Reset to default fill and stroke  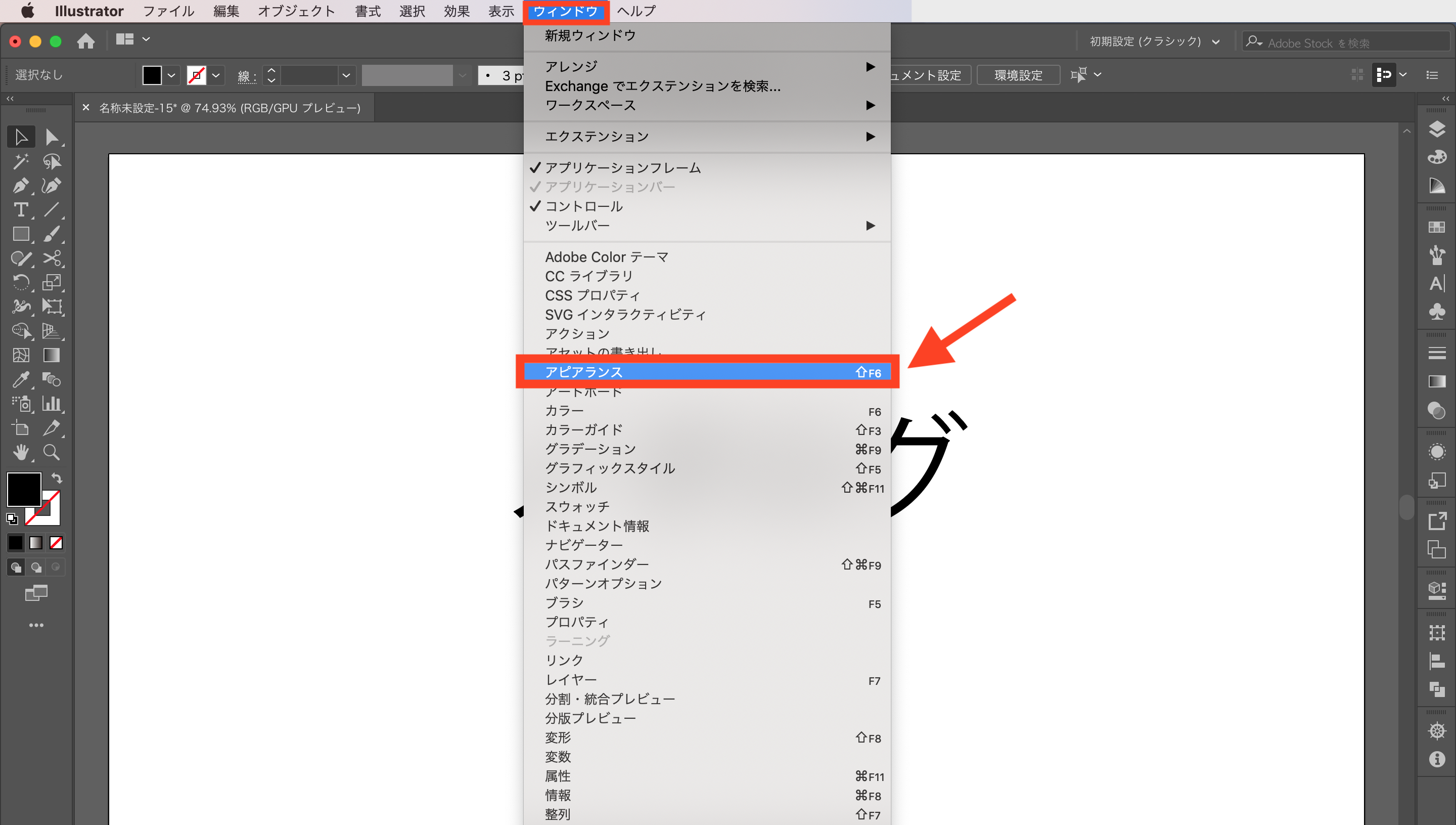12,518
